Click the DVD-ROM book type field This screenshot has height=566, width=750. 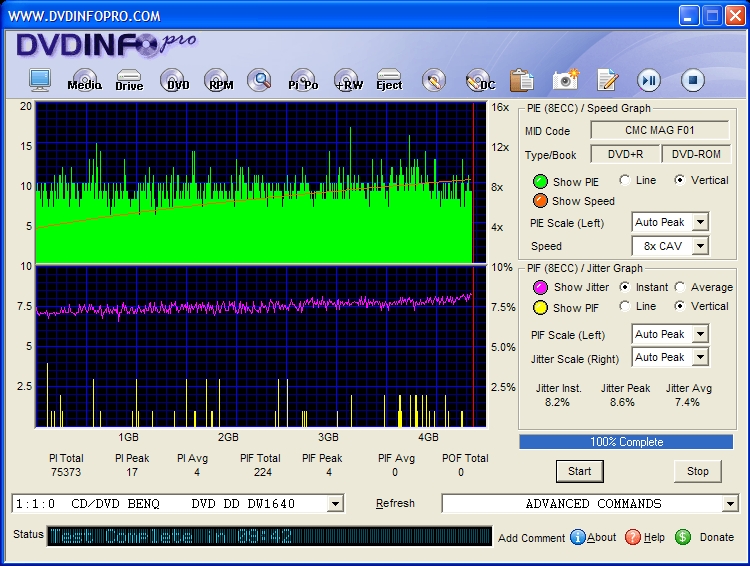point(696,155)
